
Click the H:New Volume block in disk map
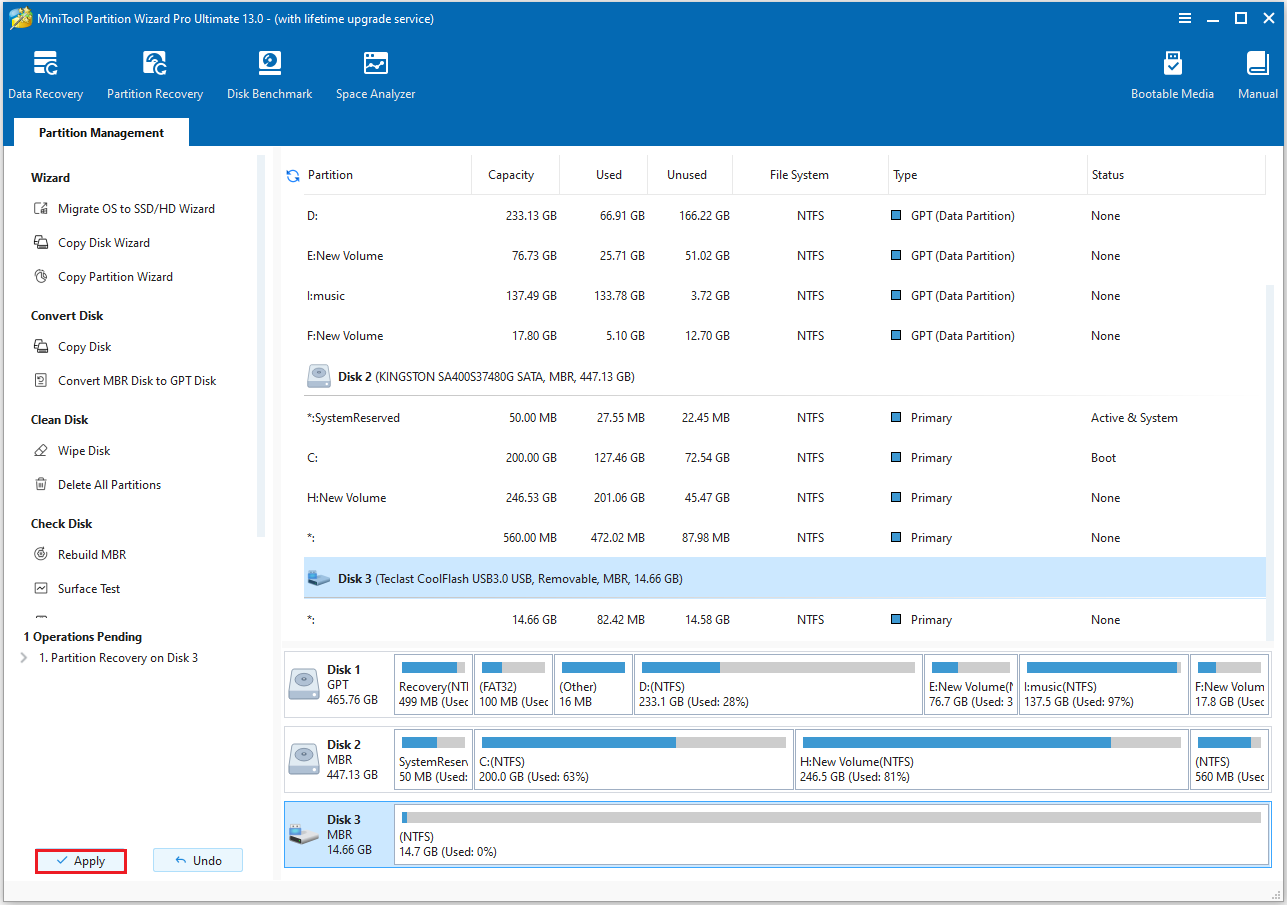pyautogui.click(x=992, y=760)
